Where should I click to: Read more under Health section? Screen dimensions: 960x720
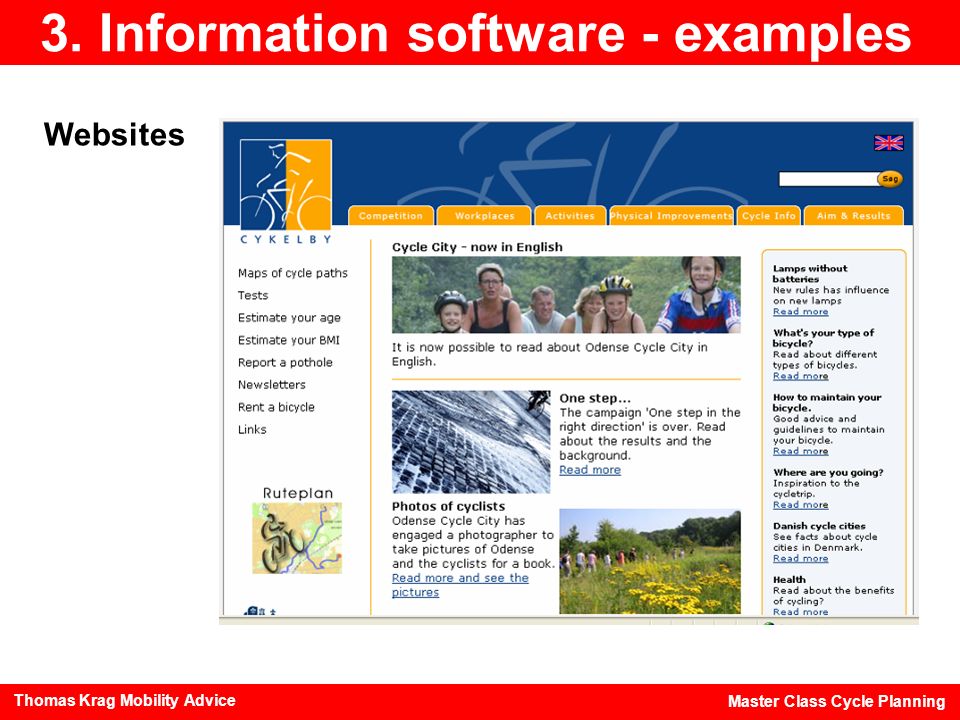pos(800,612)
